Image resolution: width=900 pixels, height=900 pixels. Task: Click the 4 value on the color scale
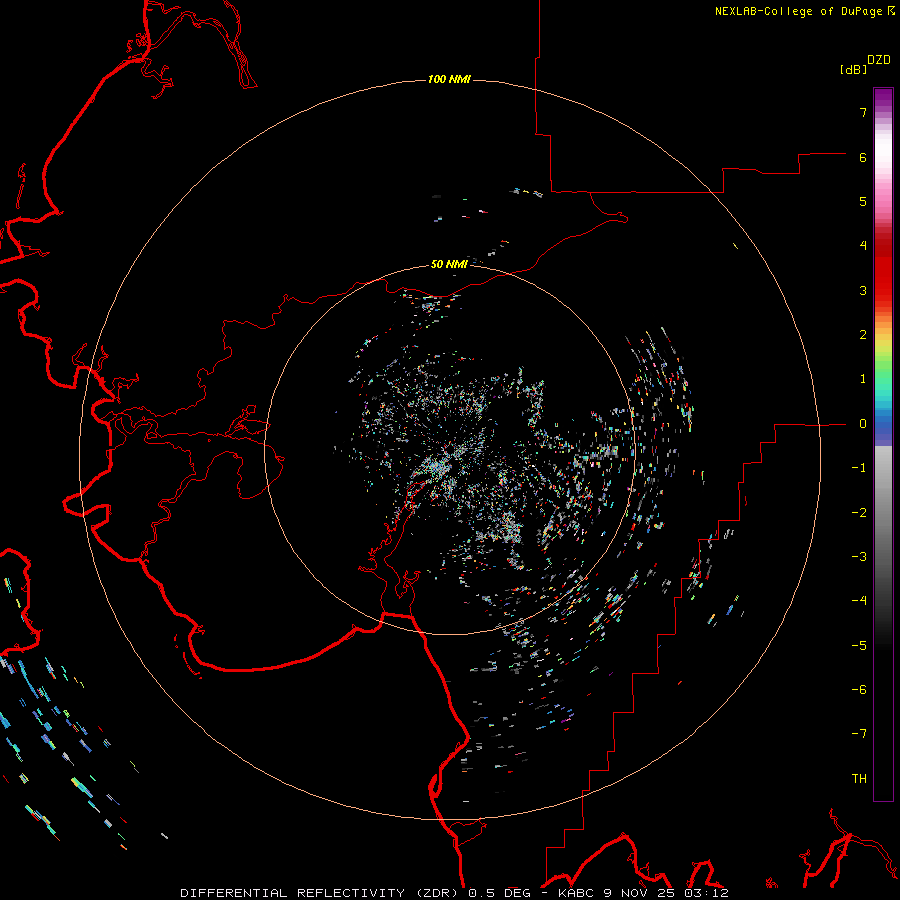[x=863, y=246]
